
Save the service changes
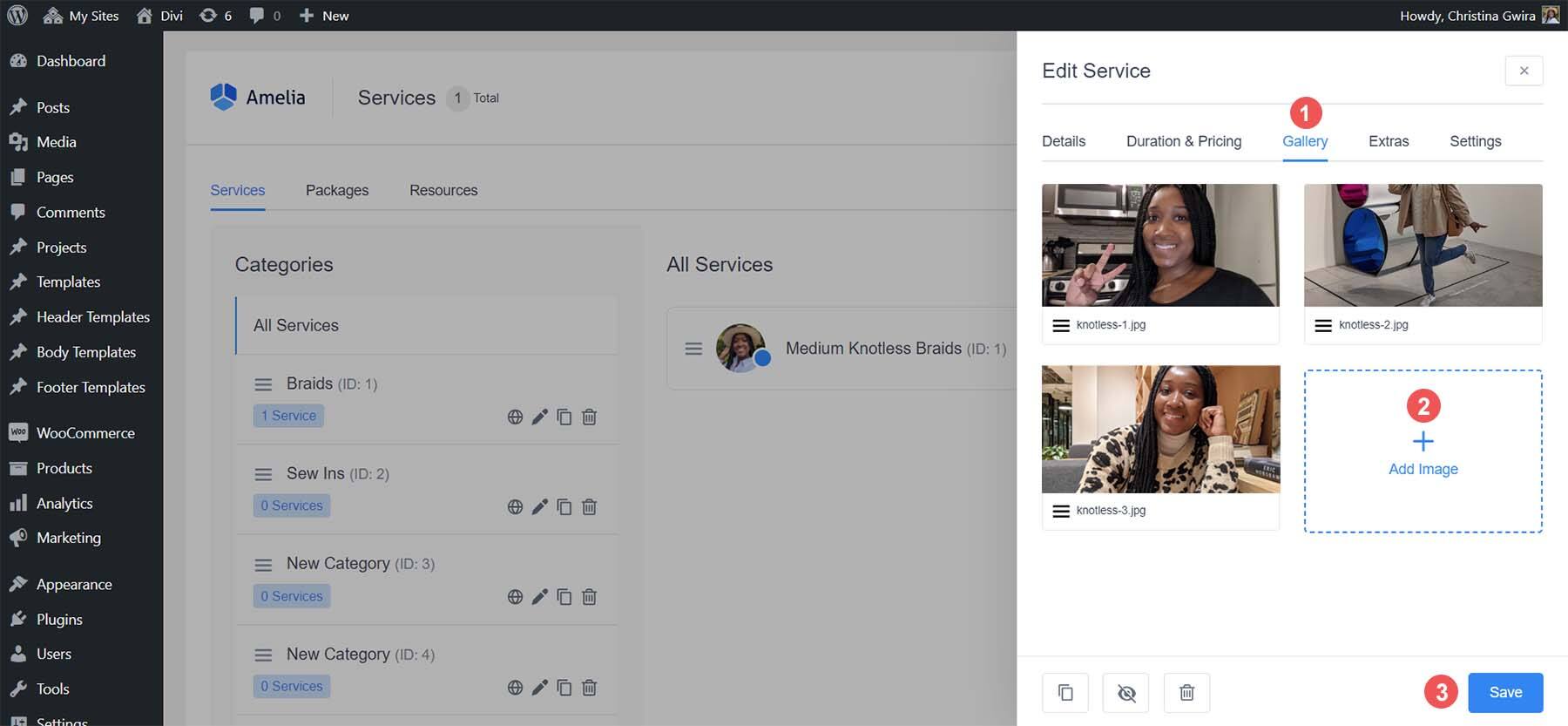click(x=1505, y=693)
